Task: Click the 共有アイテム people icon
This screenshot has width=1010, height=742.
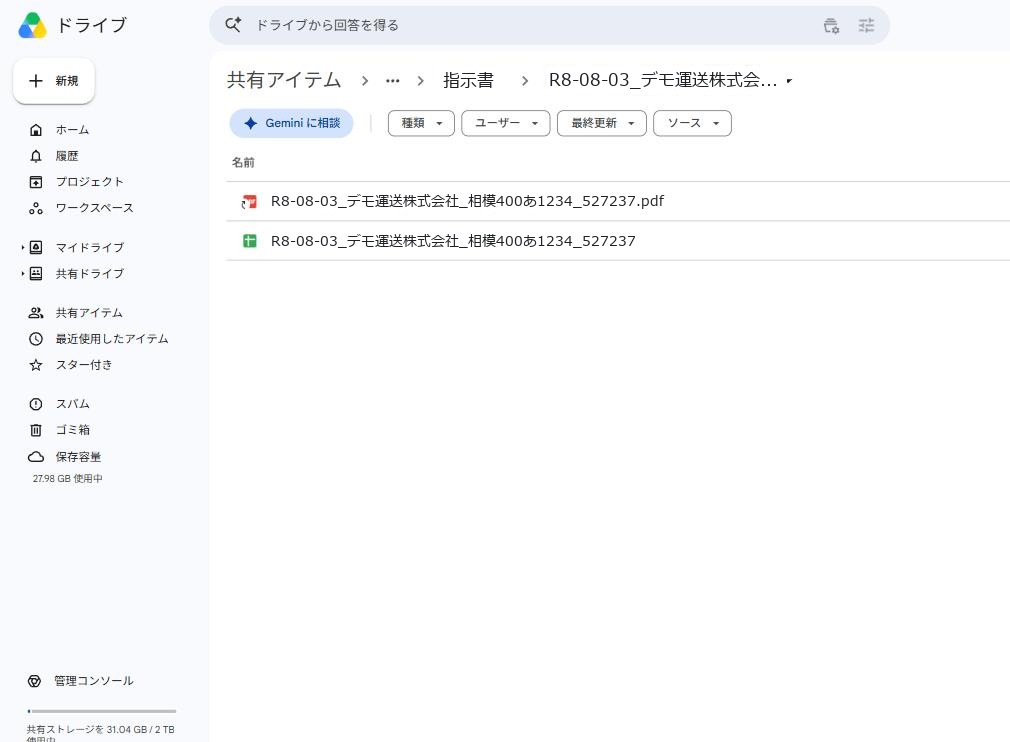Action: (36, 313)
